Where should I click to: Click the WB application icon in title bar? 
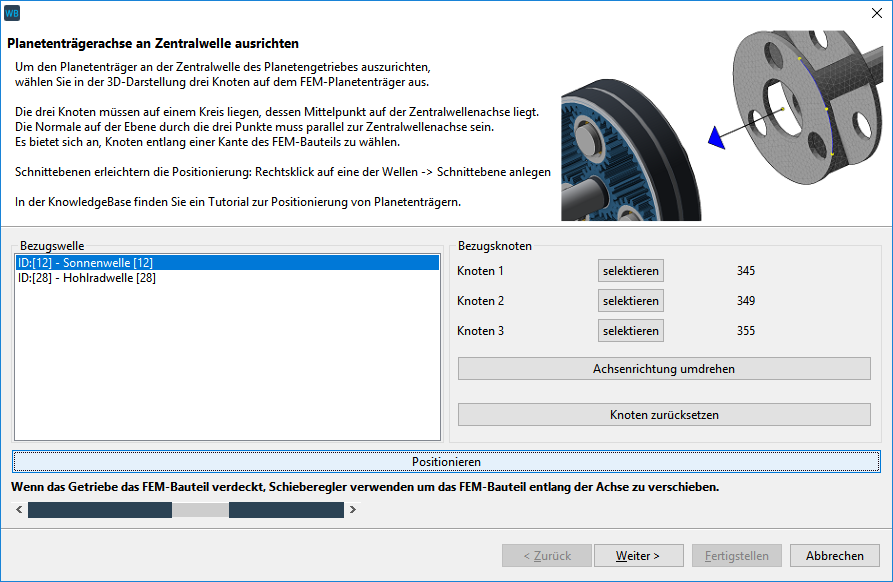(x=12, y=13)
